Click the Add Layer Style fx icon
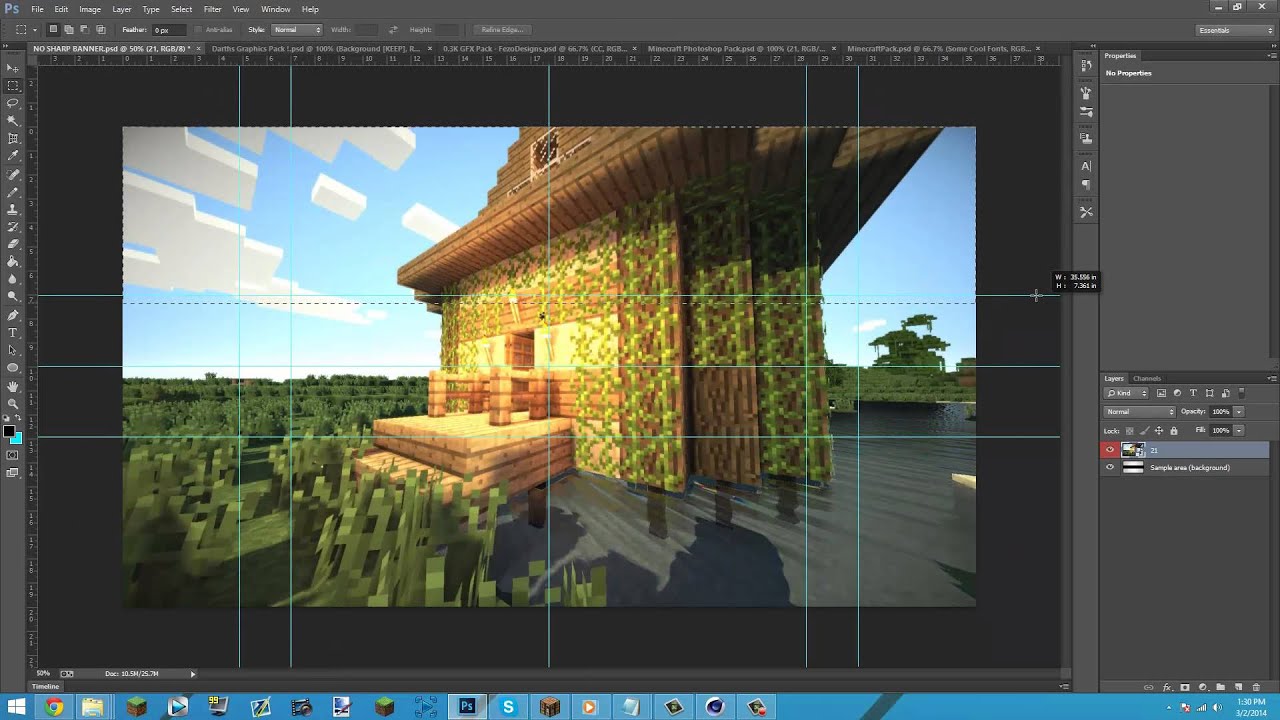The height and width of the screenshot is (720, 1280). coord(1167,688)
